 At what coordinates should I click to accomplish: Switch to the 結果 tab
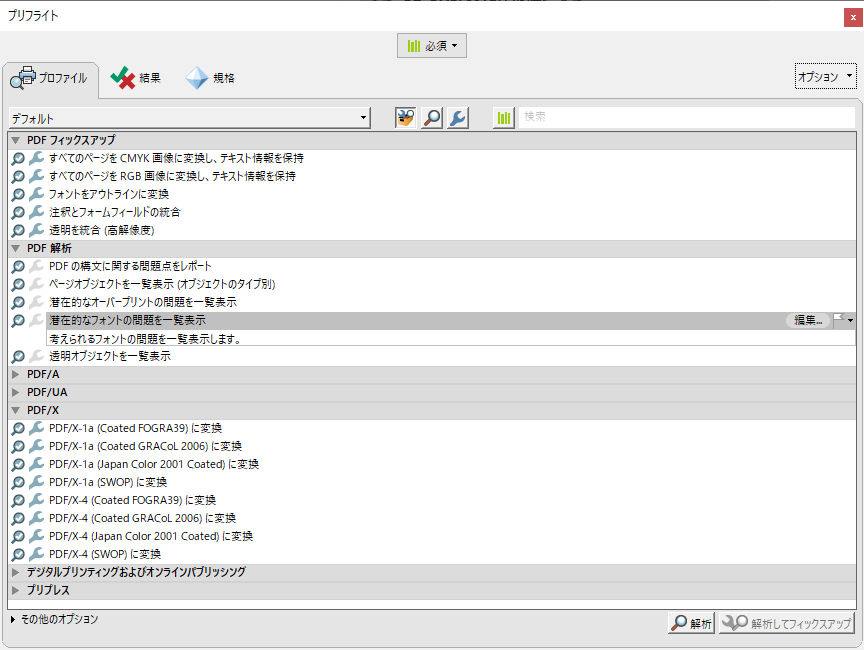coord(137,78)
